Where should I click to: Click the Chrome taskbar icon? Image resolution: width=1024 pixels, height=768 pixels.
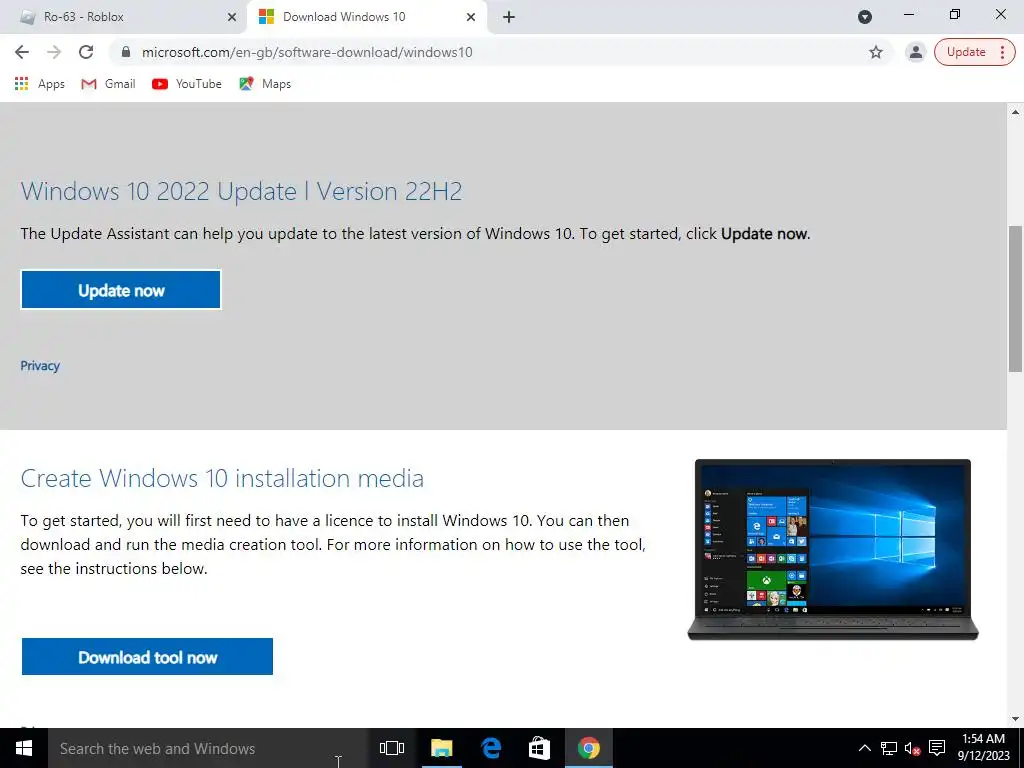(588, 748)
